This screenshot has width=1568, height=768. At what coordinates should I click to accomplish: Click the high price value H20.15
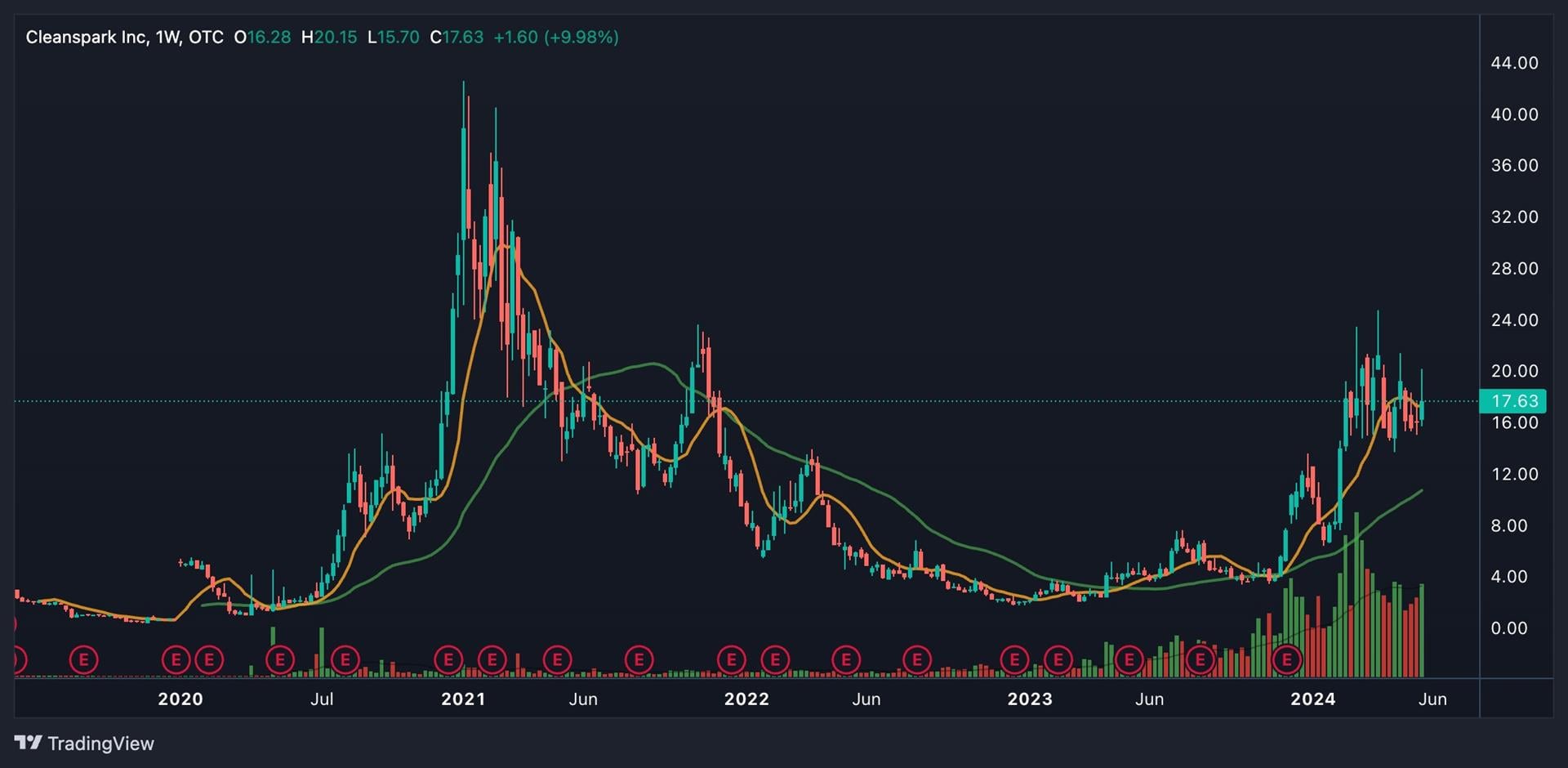[x=329, y=38]
